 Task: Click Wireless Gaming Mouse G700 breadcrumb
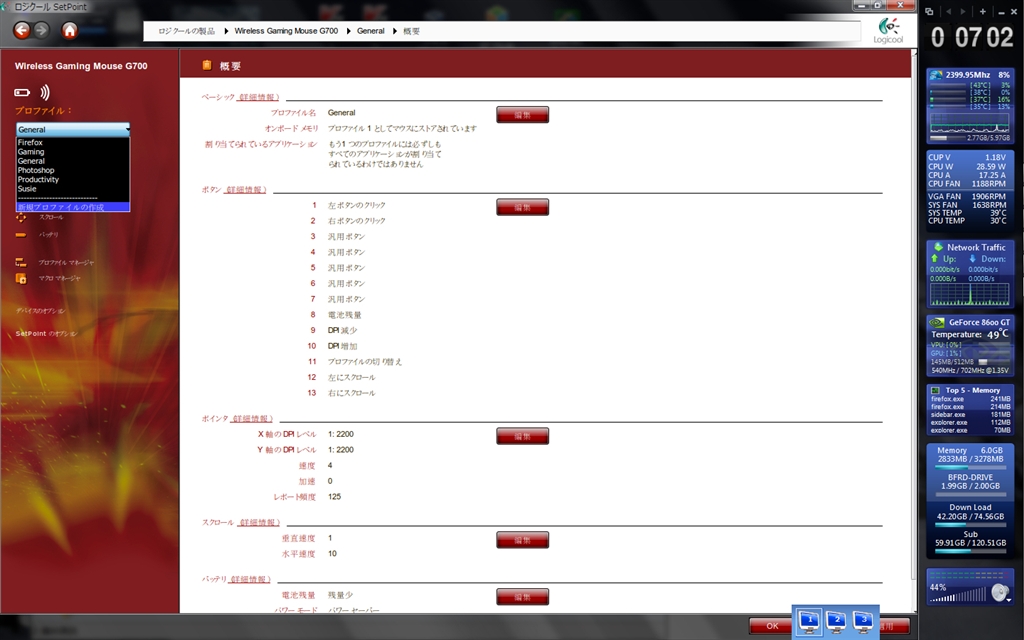(x=286, y=31)
